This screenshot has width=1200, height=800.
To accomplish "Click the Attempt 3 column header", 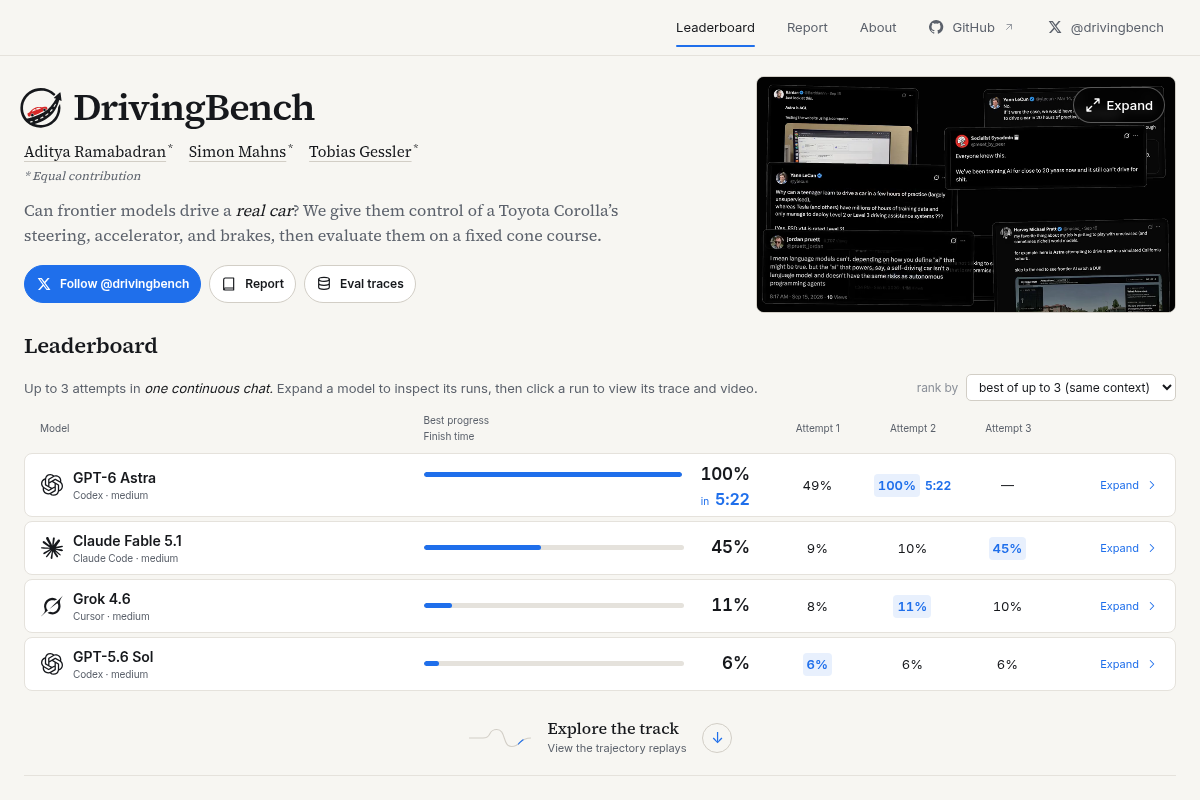I will (1008, 428).
